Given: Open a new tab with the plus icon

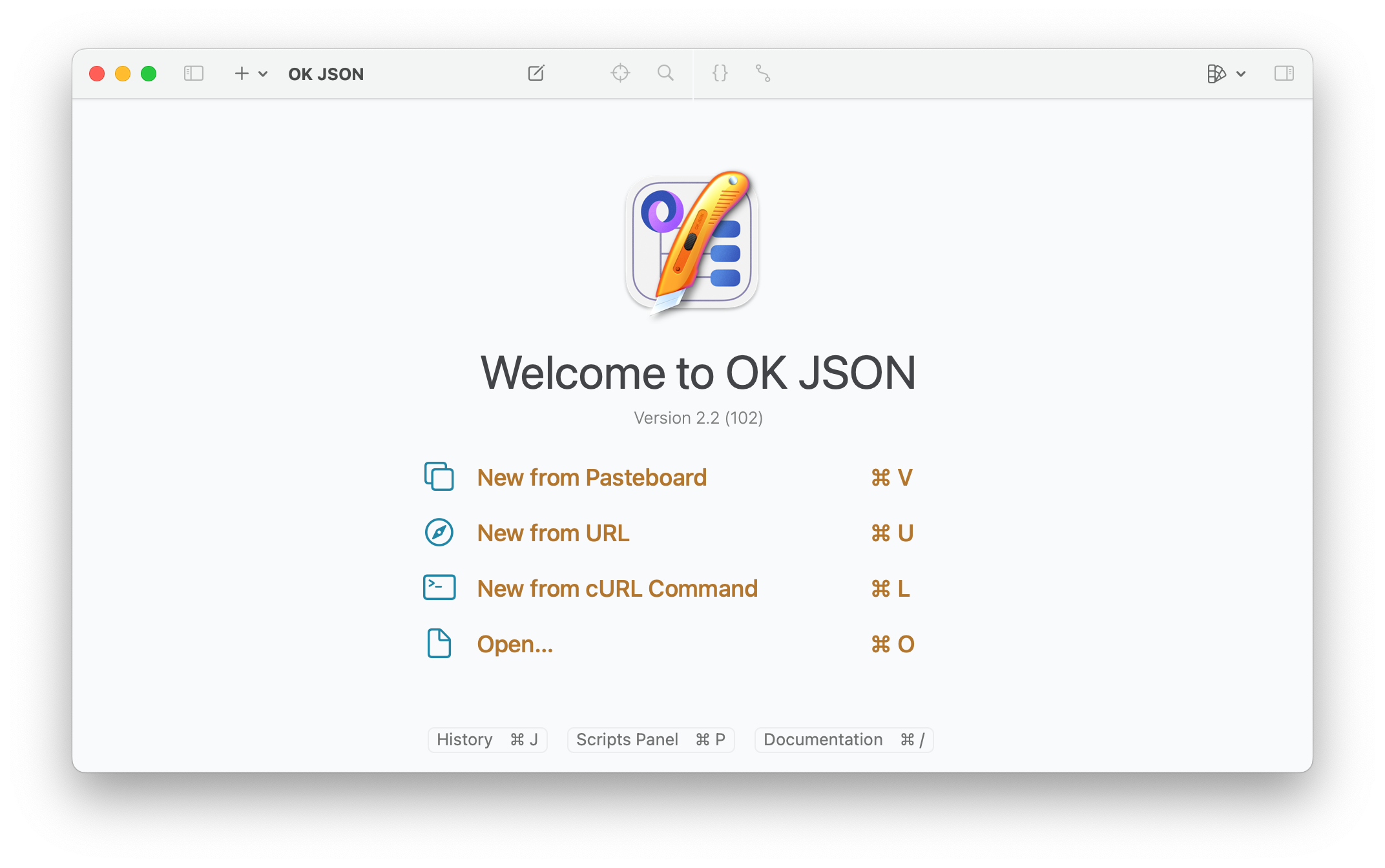Looking at the screenshot, I should click(x=240, y=74).
